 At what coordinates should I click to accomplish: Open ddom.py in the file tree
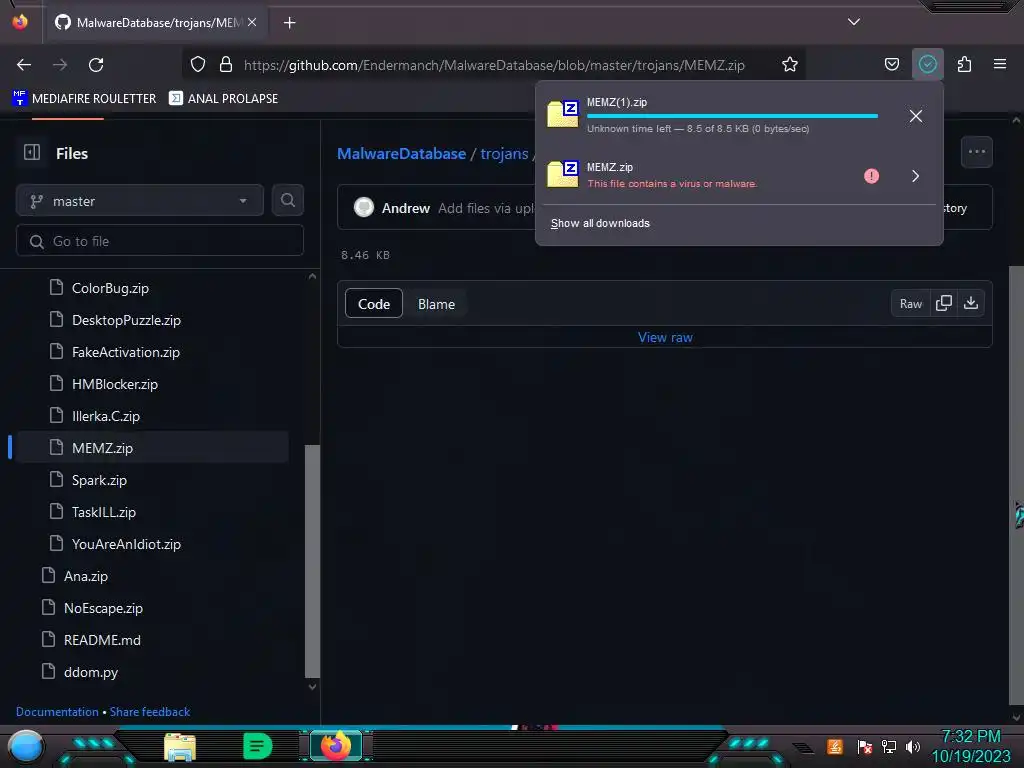click(x=91, y=672)
